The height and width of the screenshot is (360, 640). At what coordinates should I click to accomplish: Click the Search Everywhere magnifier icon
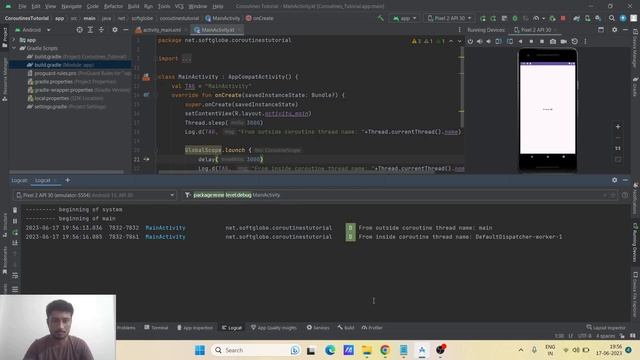(x=611, y=18)
